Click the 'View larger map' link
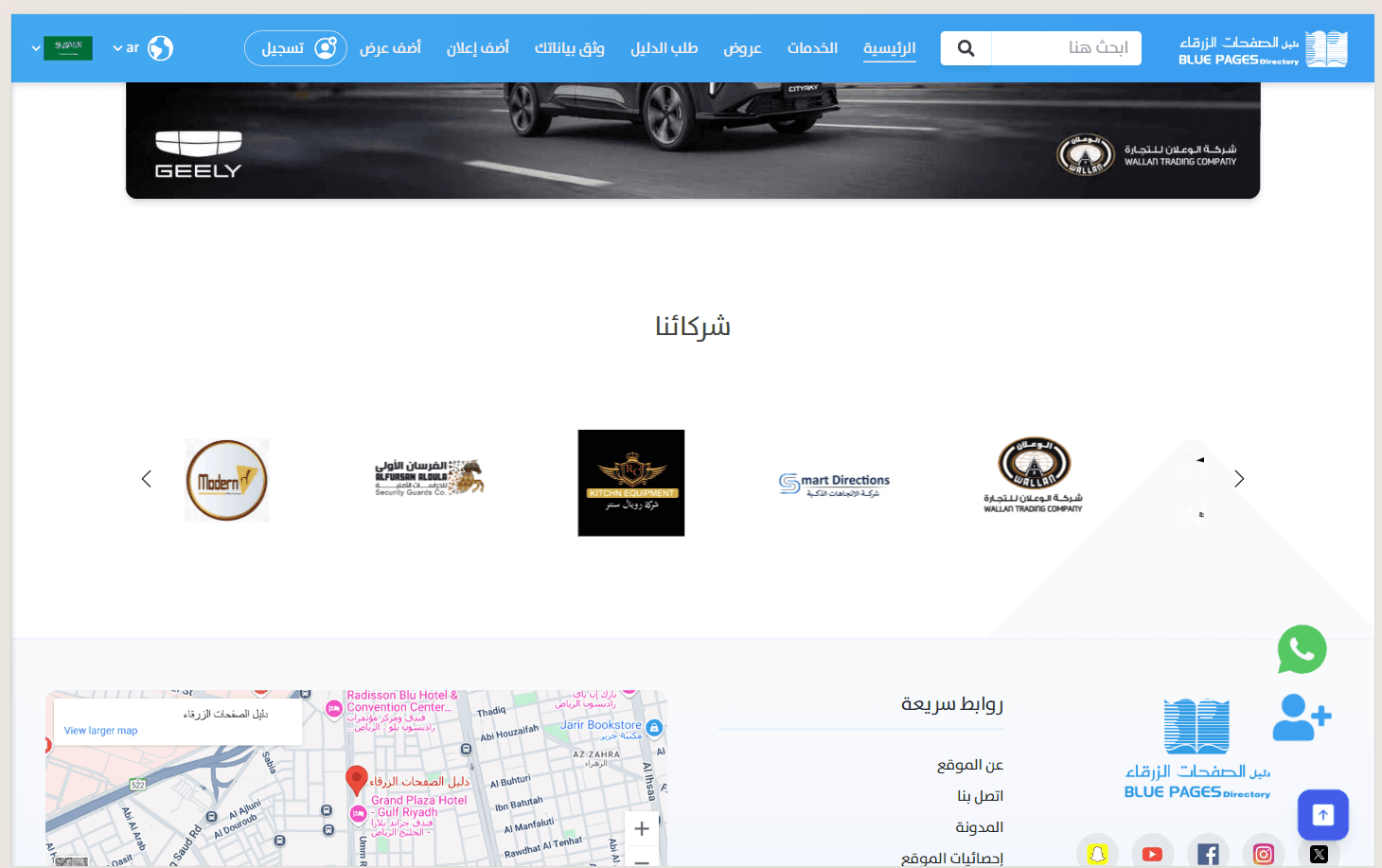 [101, 731]
